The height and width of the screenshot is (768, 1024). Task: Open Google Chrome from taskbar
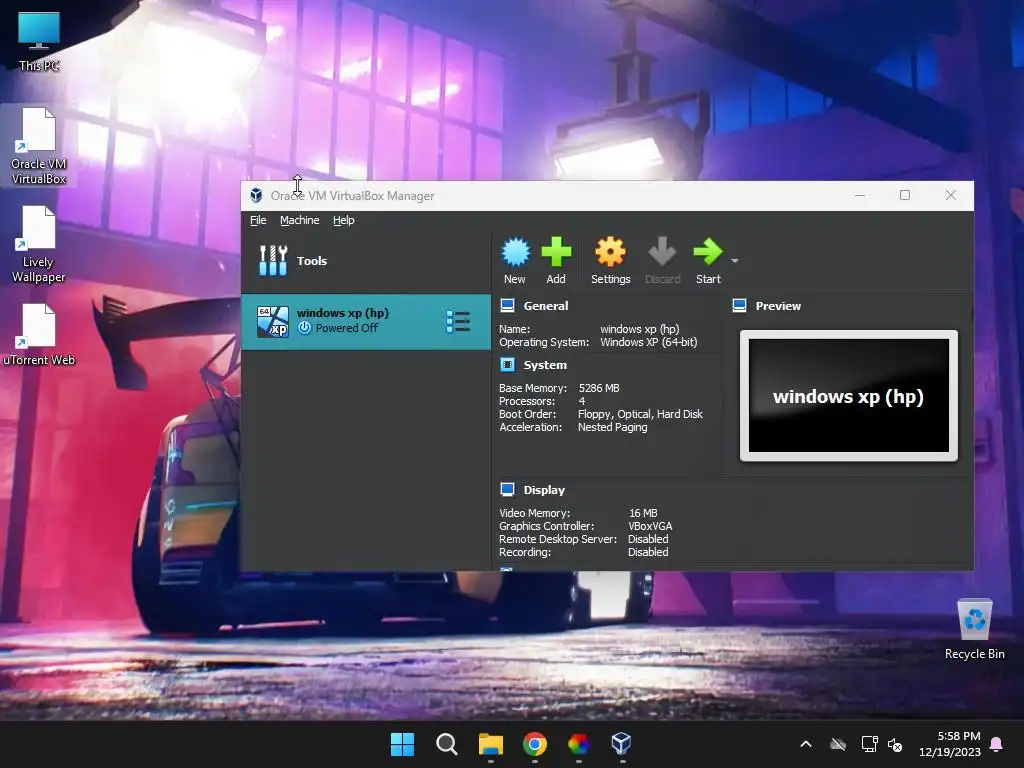click(x=535, y=744)
